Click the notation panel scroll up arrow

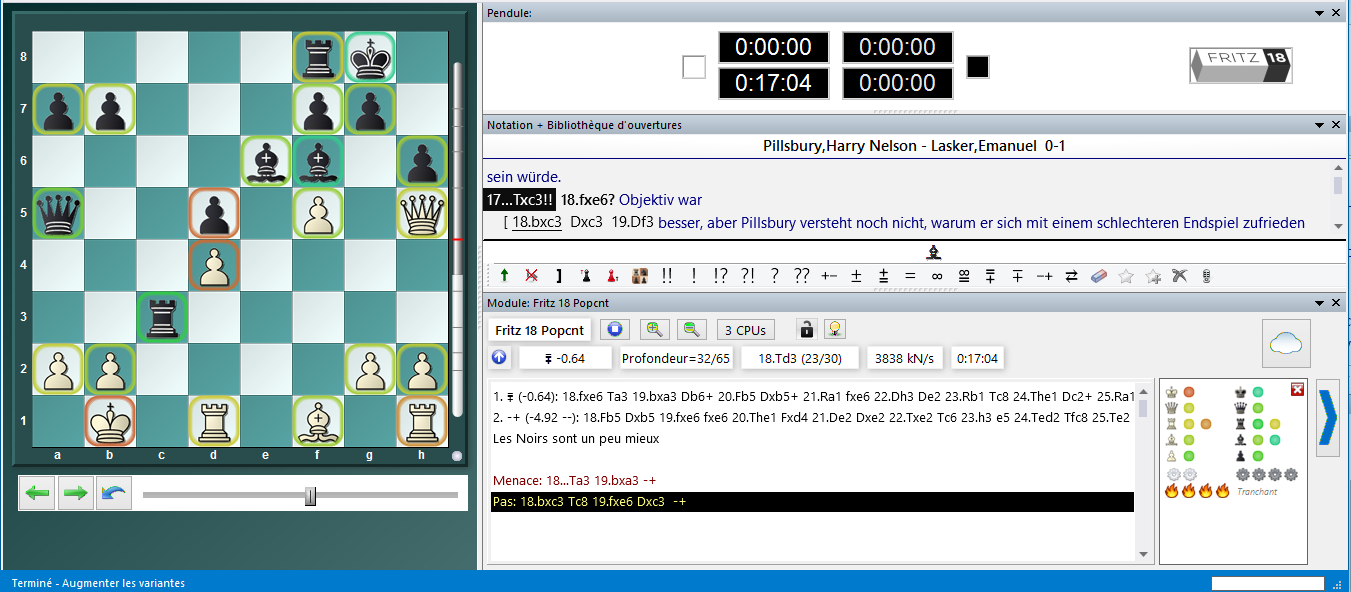point(1339,168)
